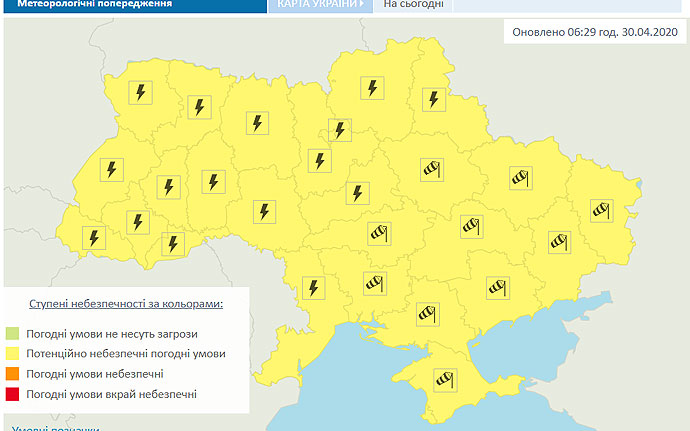
Task: Click the wind sock icon on Kharkiv region
Action: pos(521,178)
